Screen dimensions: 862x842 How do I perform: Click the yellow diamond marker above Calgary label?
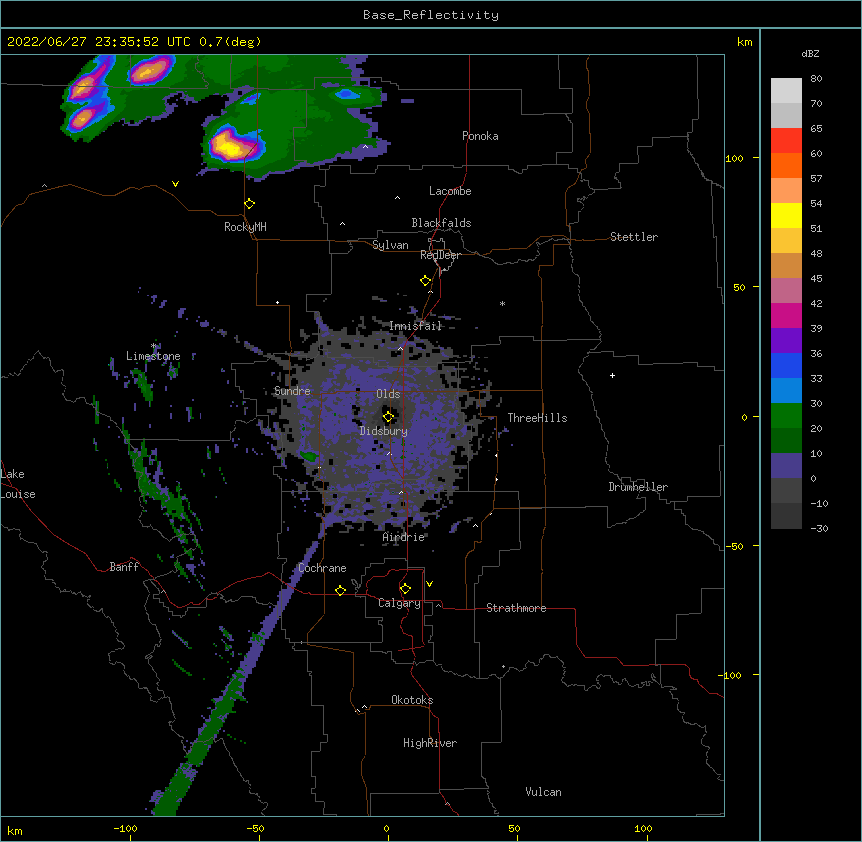pos(405,589)
